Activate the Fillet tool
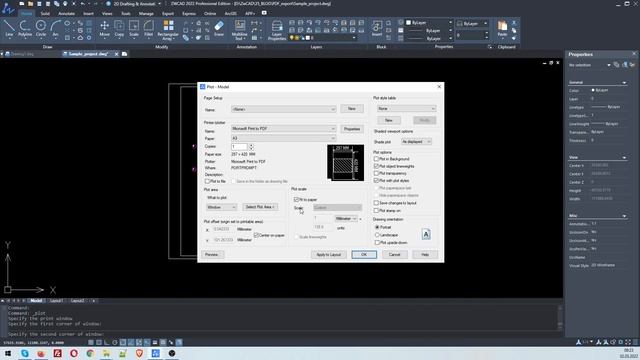Viewport: 640px width, 360px height. [x=149, y=29]
